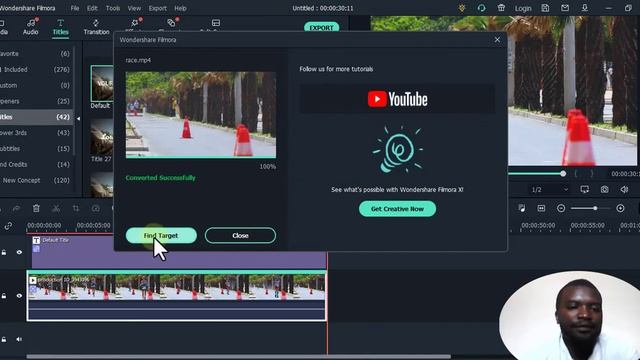This screenshot has height=360, width=640.
Task: Open the Tools menu
Action: pyautogui.click(x=113, y=8)
